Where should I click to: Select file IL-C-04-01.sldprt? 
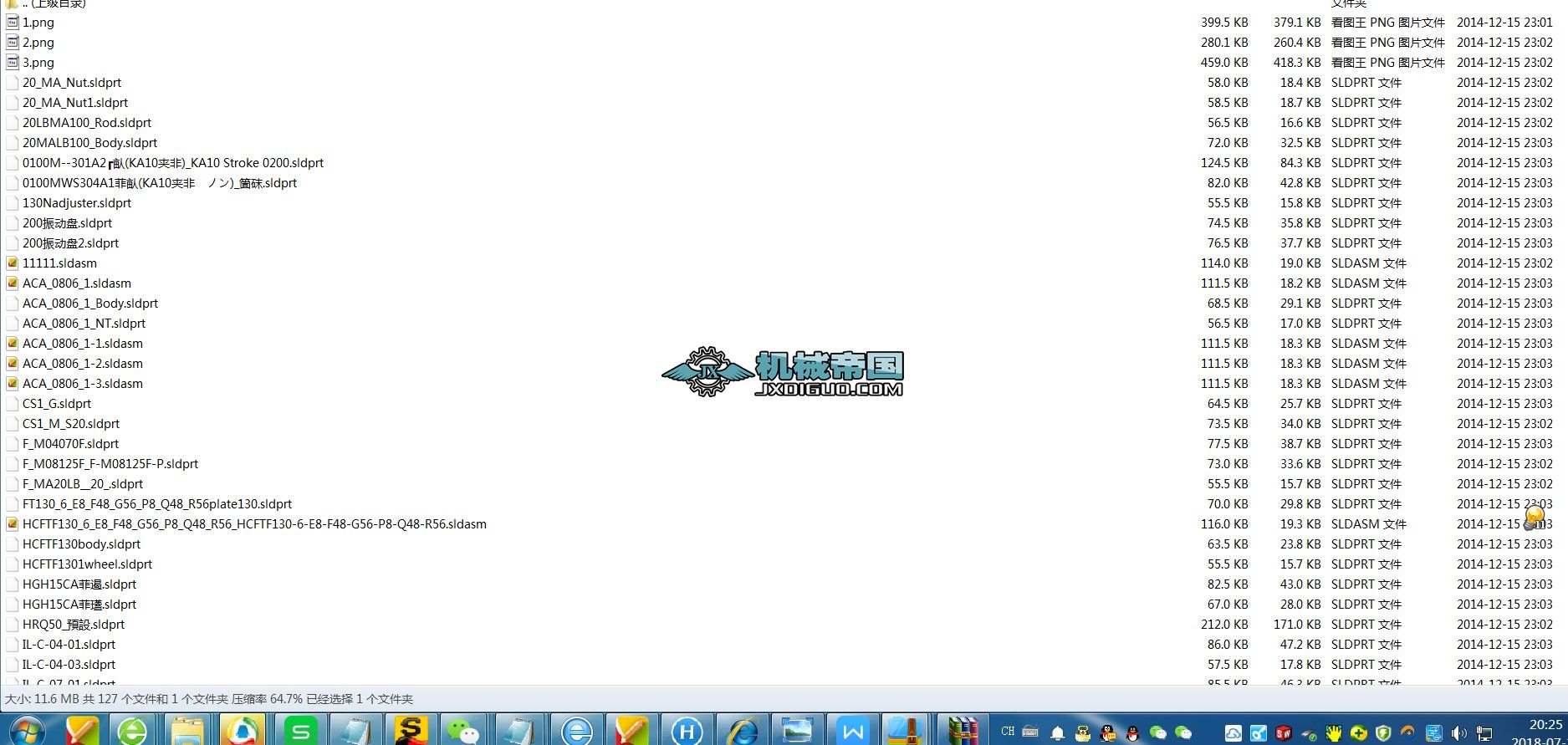pos(69,645)
